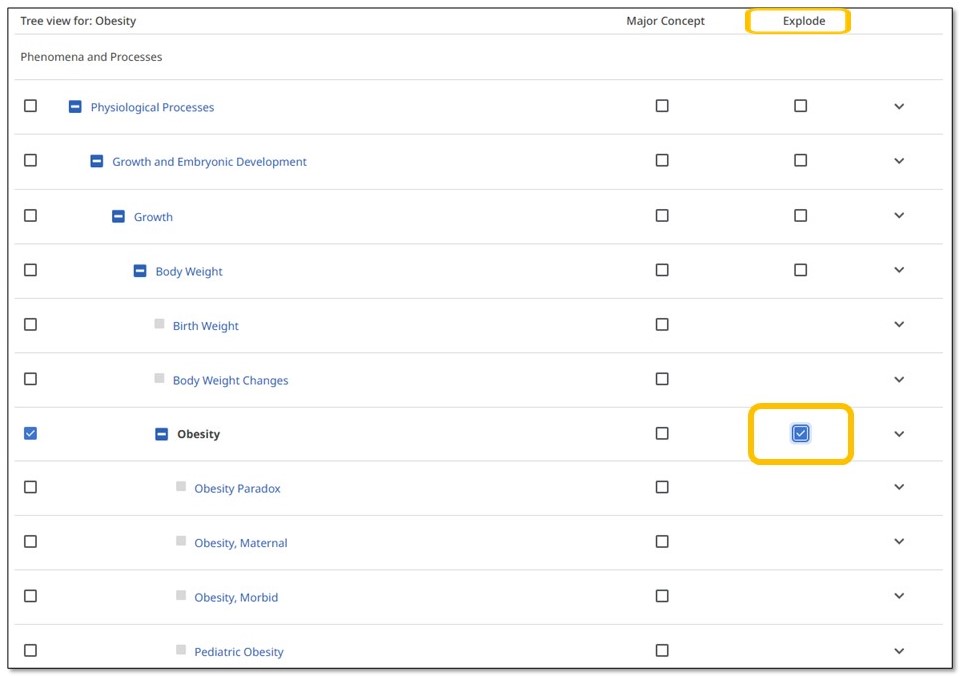The image size is (962, 676).
Task: Check Major Concept for Obesity, Morbid
Action: pyautogui.click(x=662, y=596)
